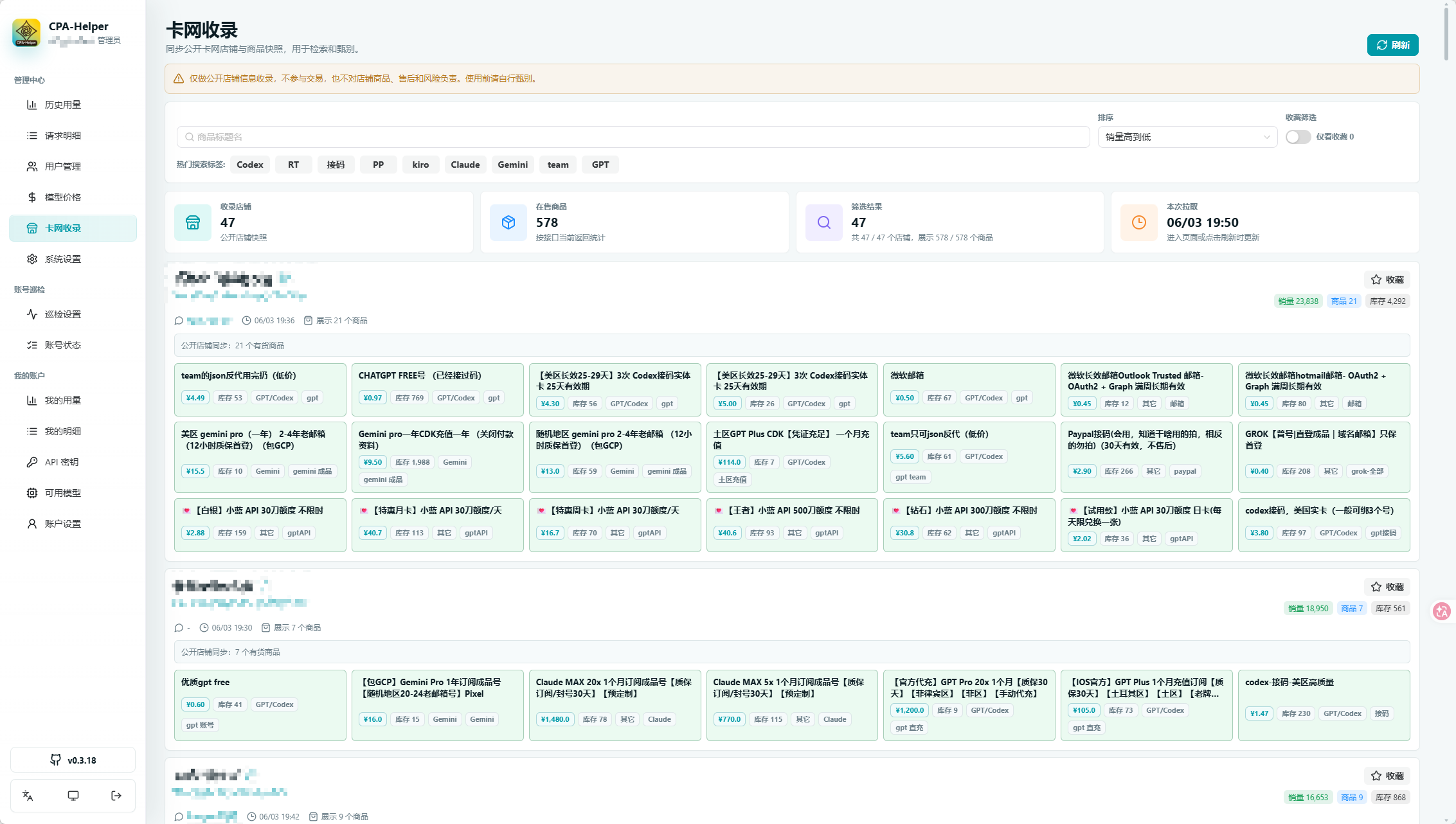The height and width of the screenshot is (824, 1456).
Task: Click the CPA-Helper logo
Action: [26, 32]
